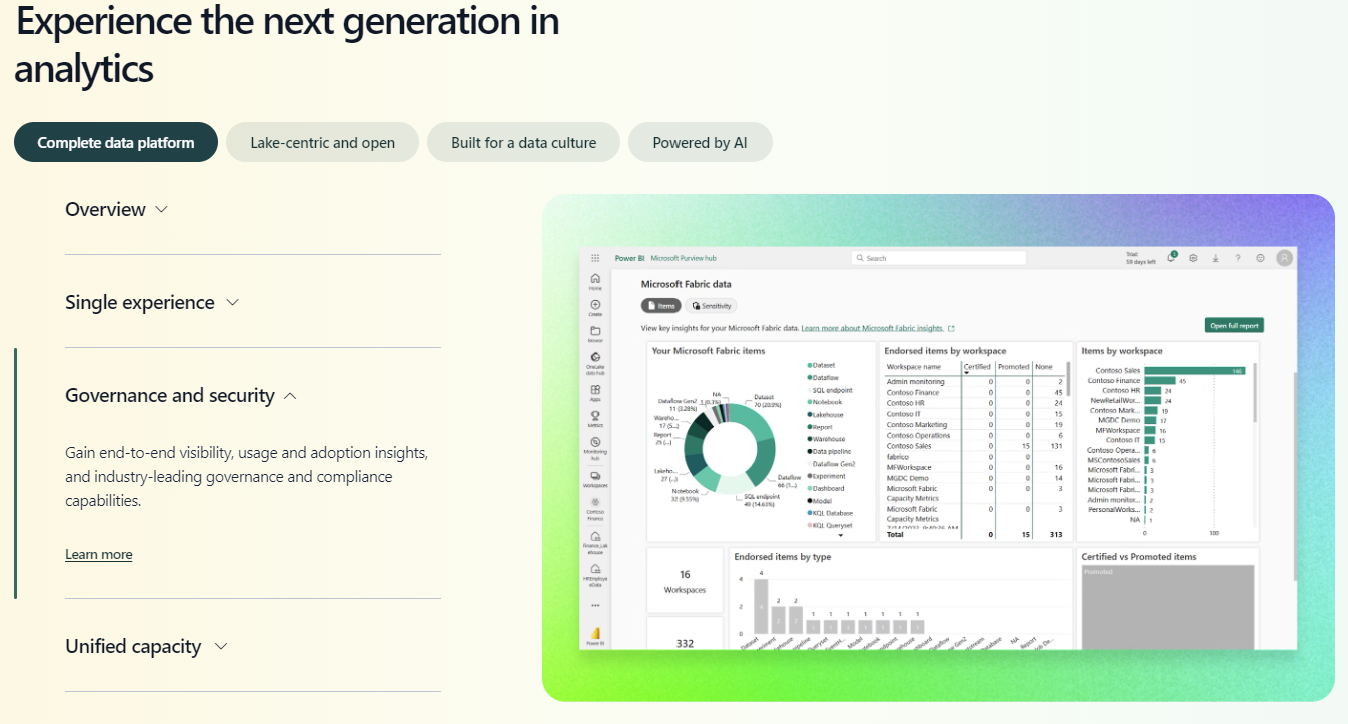Click the Total row in Endorsed items table
Image resolution: width=1348 pixels, height=724 pixels.
tap(975, 535)
